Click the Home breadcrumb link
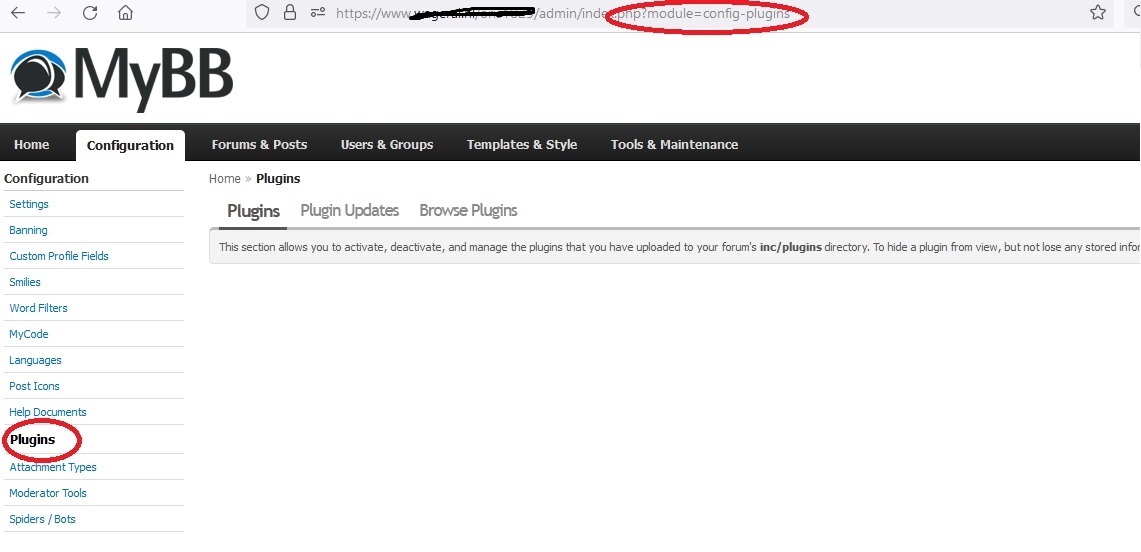 (225, 179)
